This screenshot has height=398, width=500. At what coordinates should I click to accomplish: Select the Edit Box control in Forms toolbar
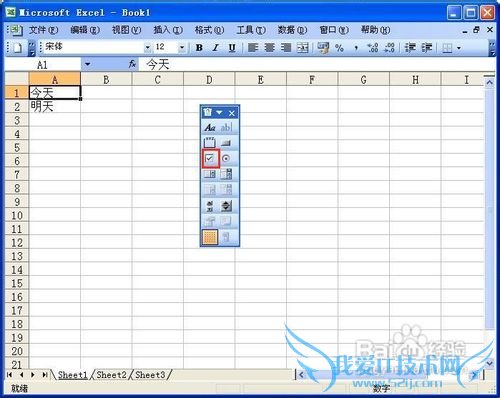(226, 127)
